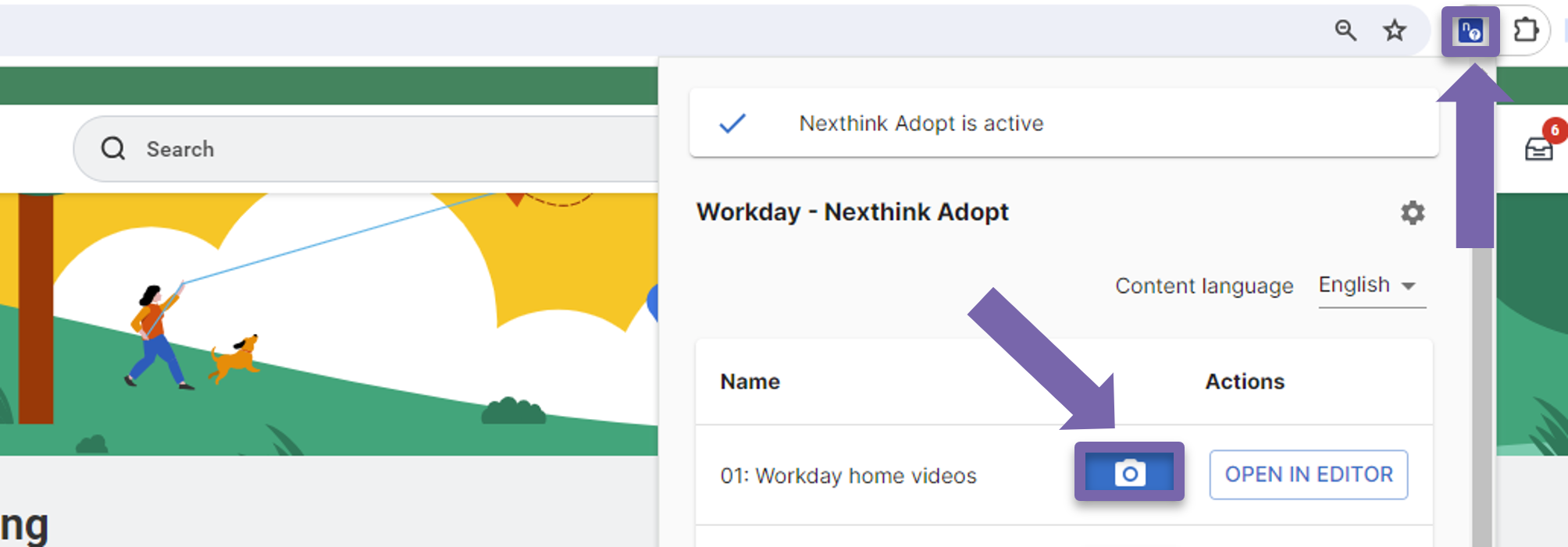Click the Workday search magnifier icon
The image size is (1568, 547).
click(113, 148)
